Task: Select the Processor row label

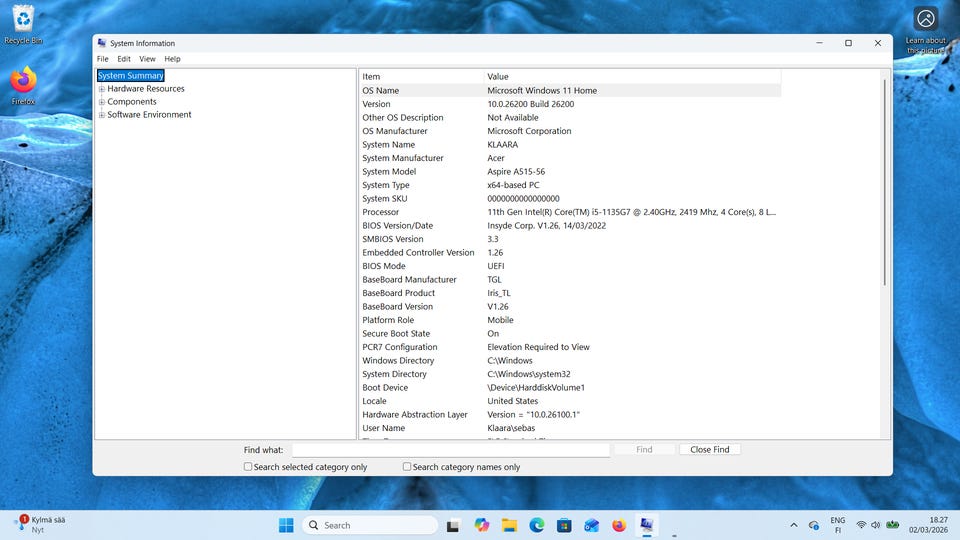Action: point(380,212)
